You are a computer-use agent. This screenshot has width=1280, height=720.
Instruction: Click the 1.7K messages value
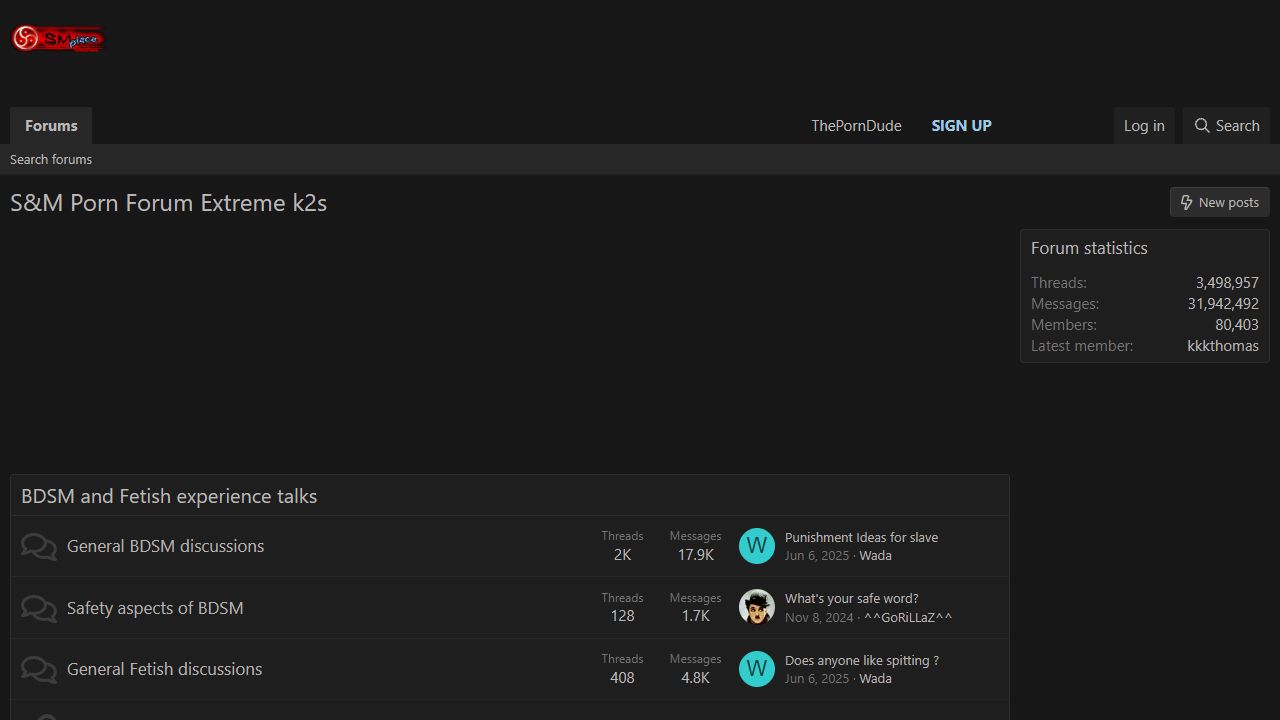pos(695,616)
